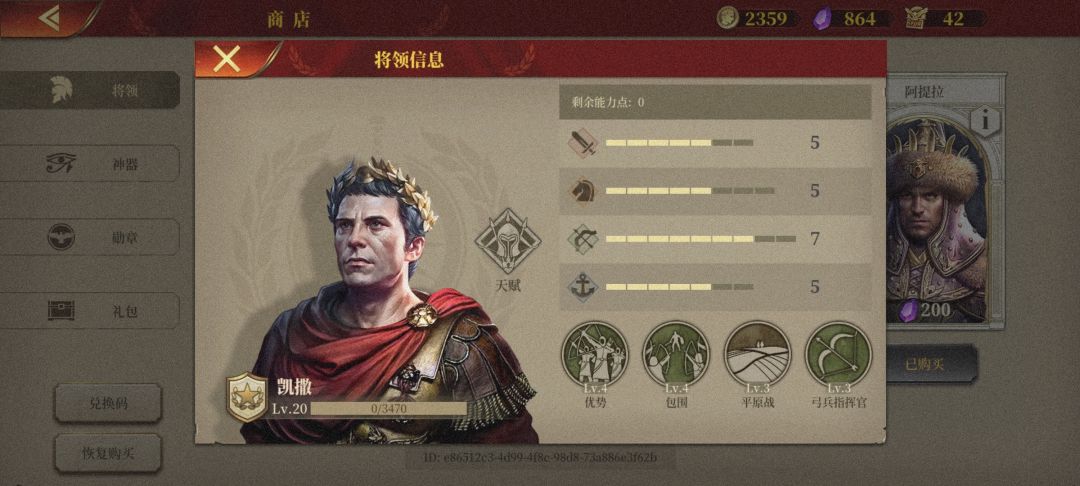Click the 兑换码 button
This screenshot has height=486, width=1080.
coord(108,403)
